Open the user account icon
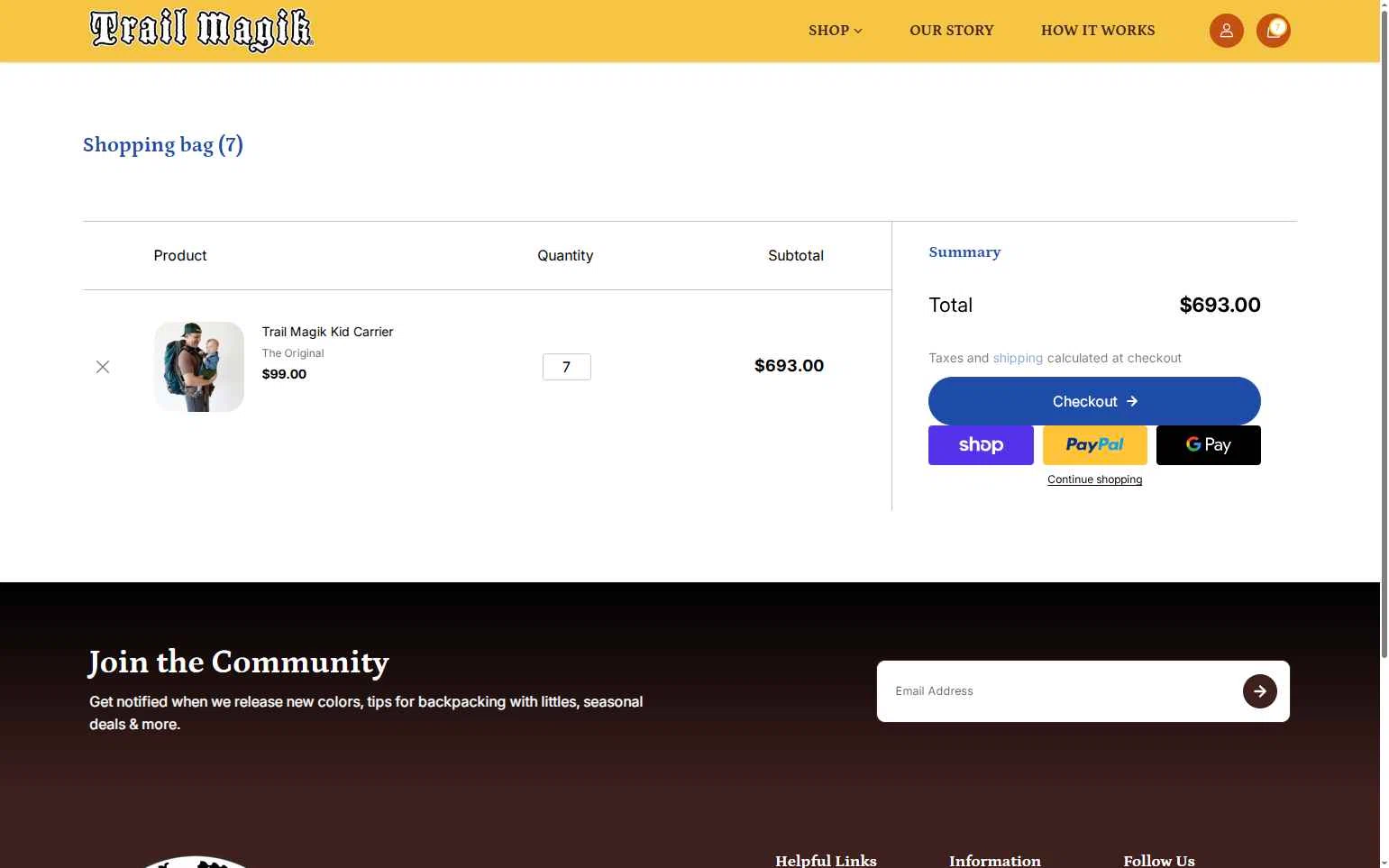This screenshot has width=1389, height=868. click(1226, 31)
